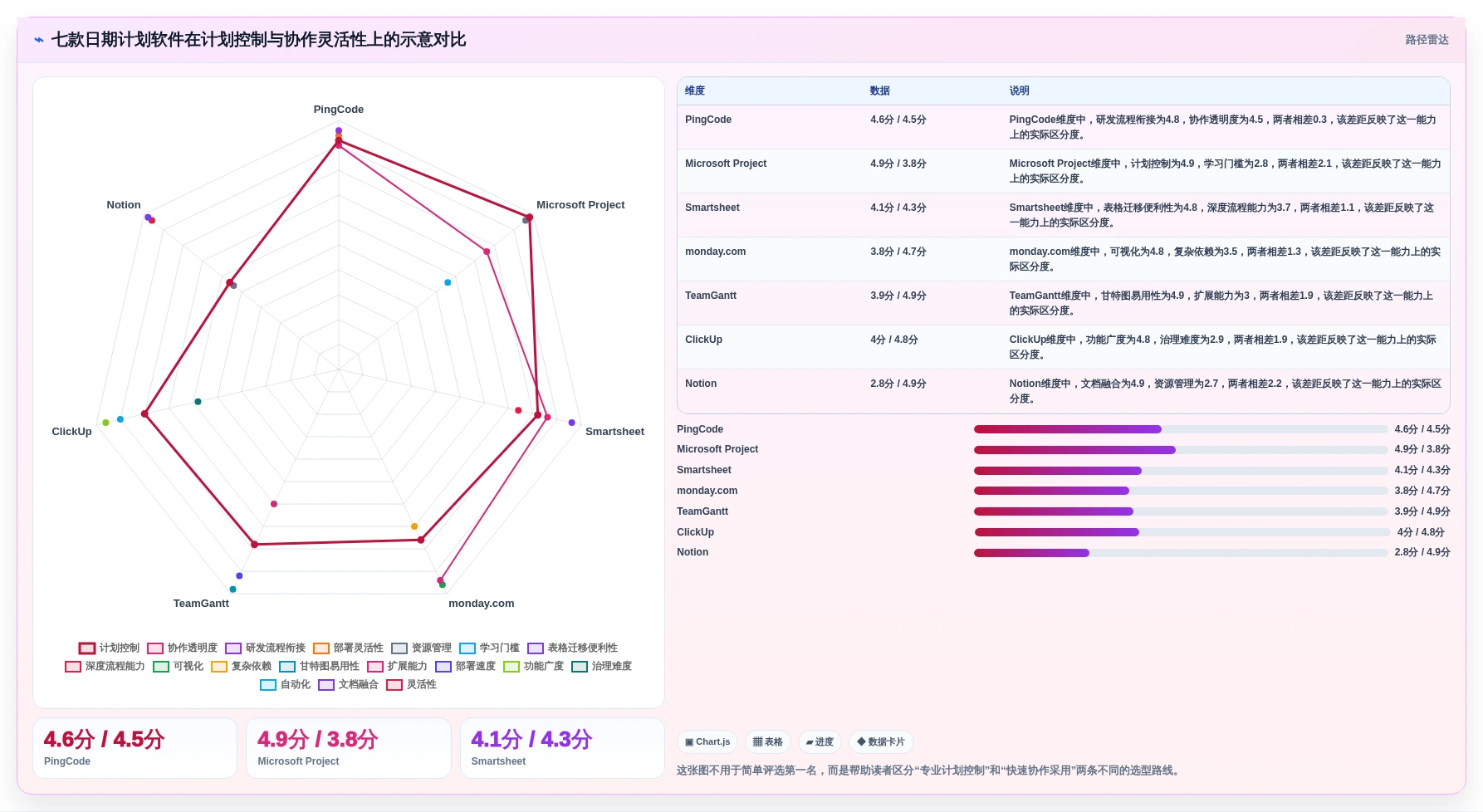Toggle the 文档融合 legend entry
Viewport: 1483px width, 812px height.
(349, 684)
